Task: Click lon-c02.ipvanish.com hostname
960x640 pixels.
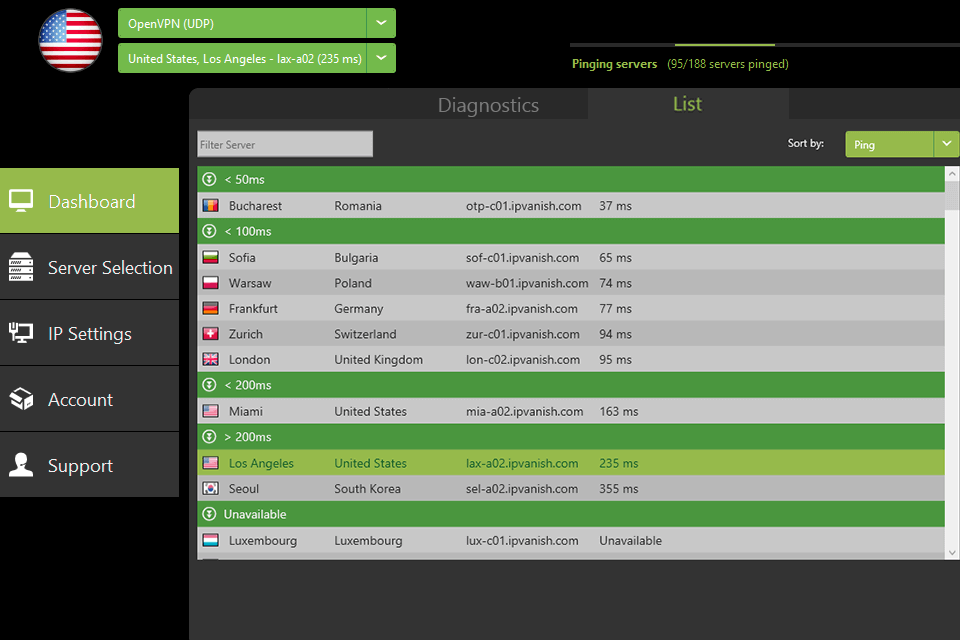Action: pyautogui.click(x=523, y=360)
